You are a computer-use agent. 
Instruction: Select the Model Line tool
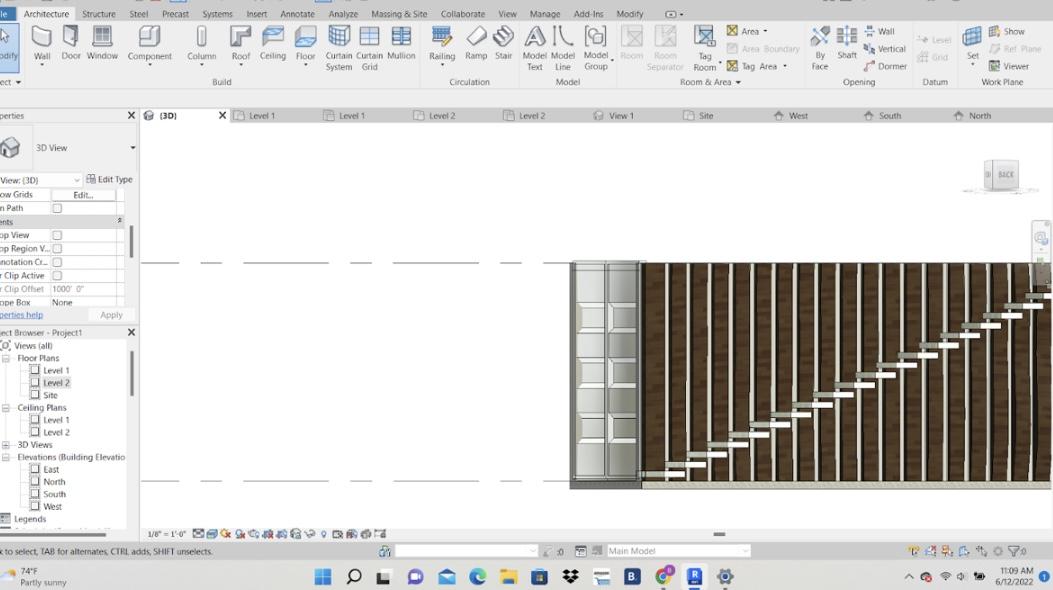tap(563, 48)
